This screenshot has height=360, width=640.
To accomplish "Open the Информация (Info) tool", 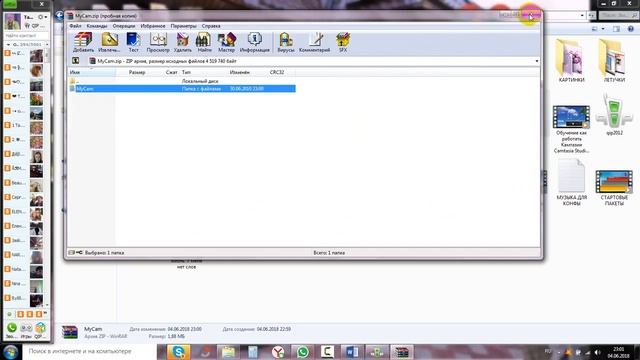I will pos(255,42).
